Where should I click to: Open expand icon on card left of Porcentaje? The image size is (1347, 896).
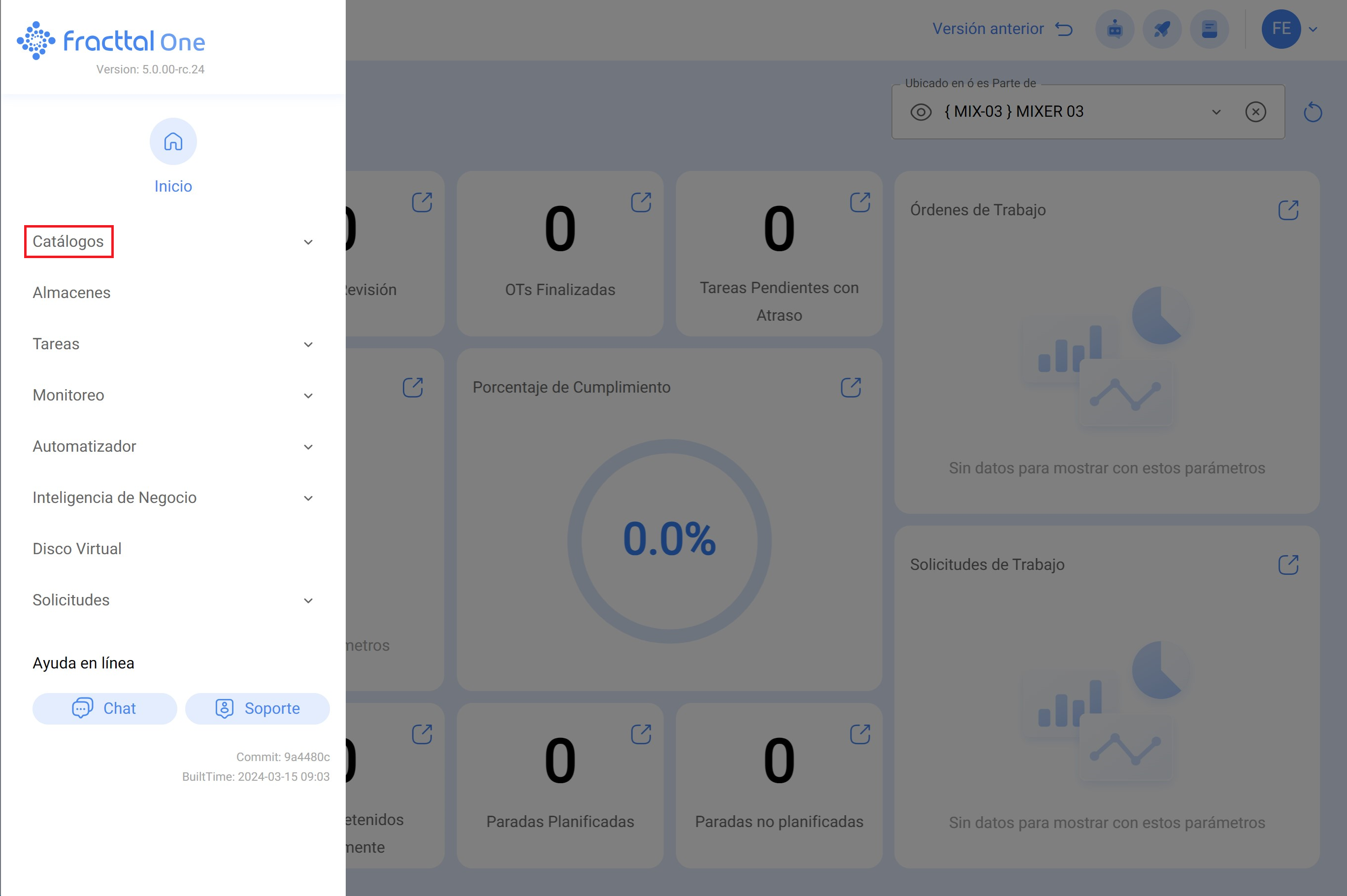pyautogui.click(x=412, y=388)
